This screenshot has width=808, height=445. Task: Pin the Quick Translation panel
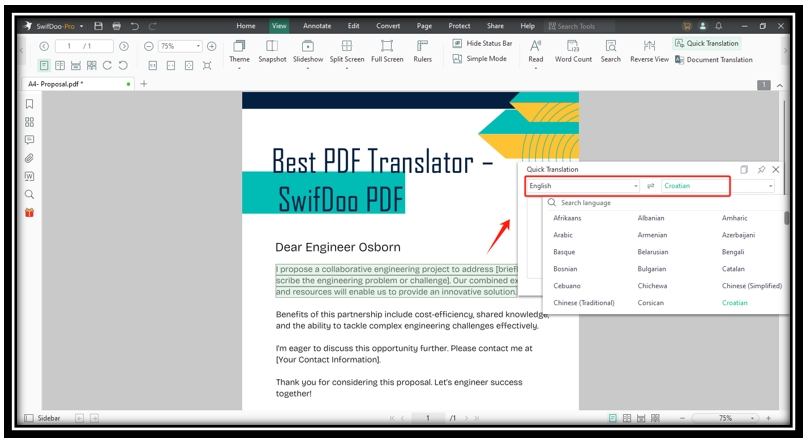pos(761,169)
